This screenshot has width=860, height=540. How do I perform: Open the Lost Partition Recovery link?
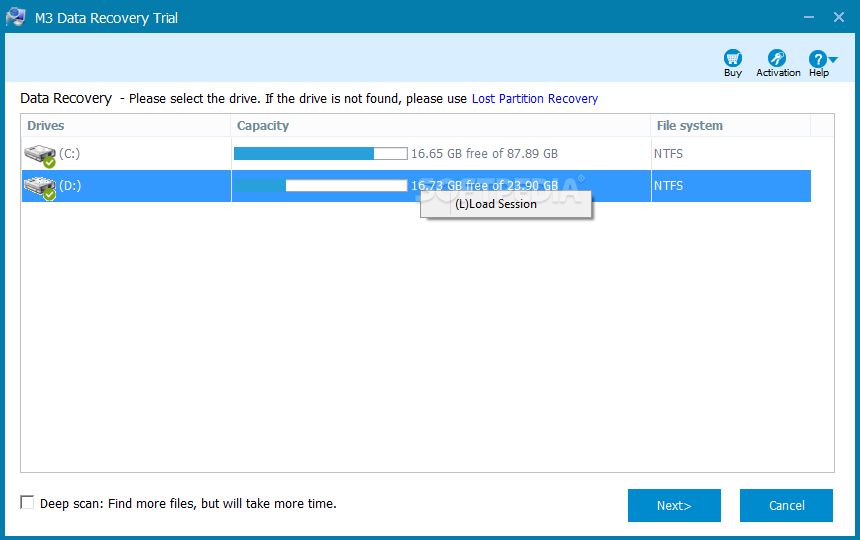click(535, 99)
